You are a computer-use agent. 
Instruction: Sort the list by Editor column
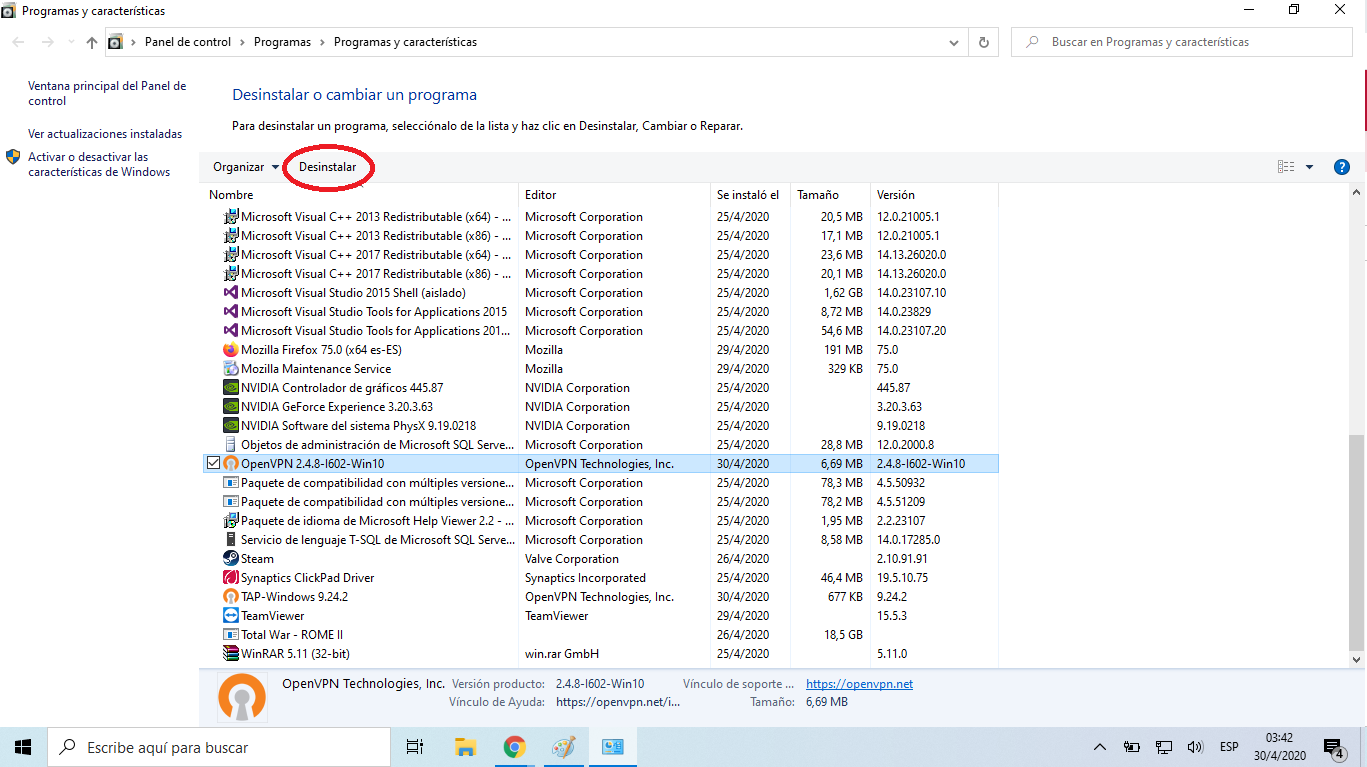coord(616,195)
